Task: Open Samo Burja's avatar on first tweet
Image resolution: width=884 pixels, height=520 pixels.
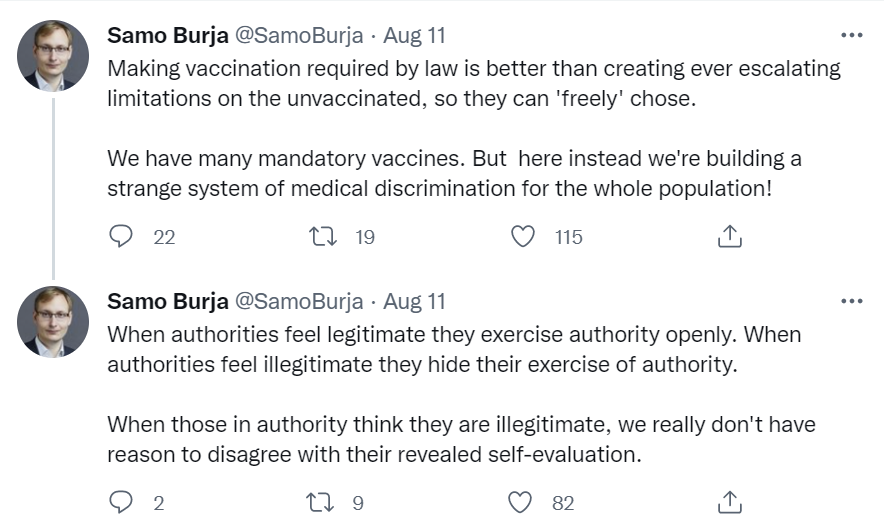Action: 53,56
